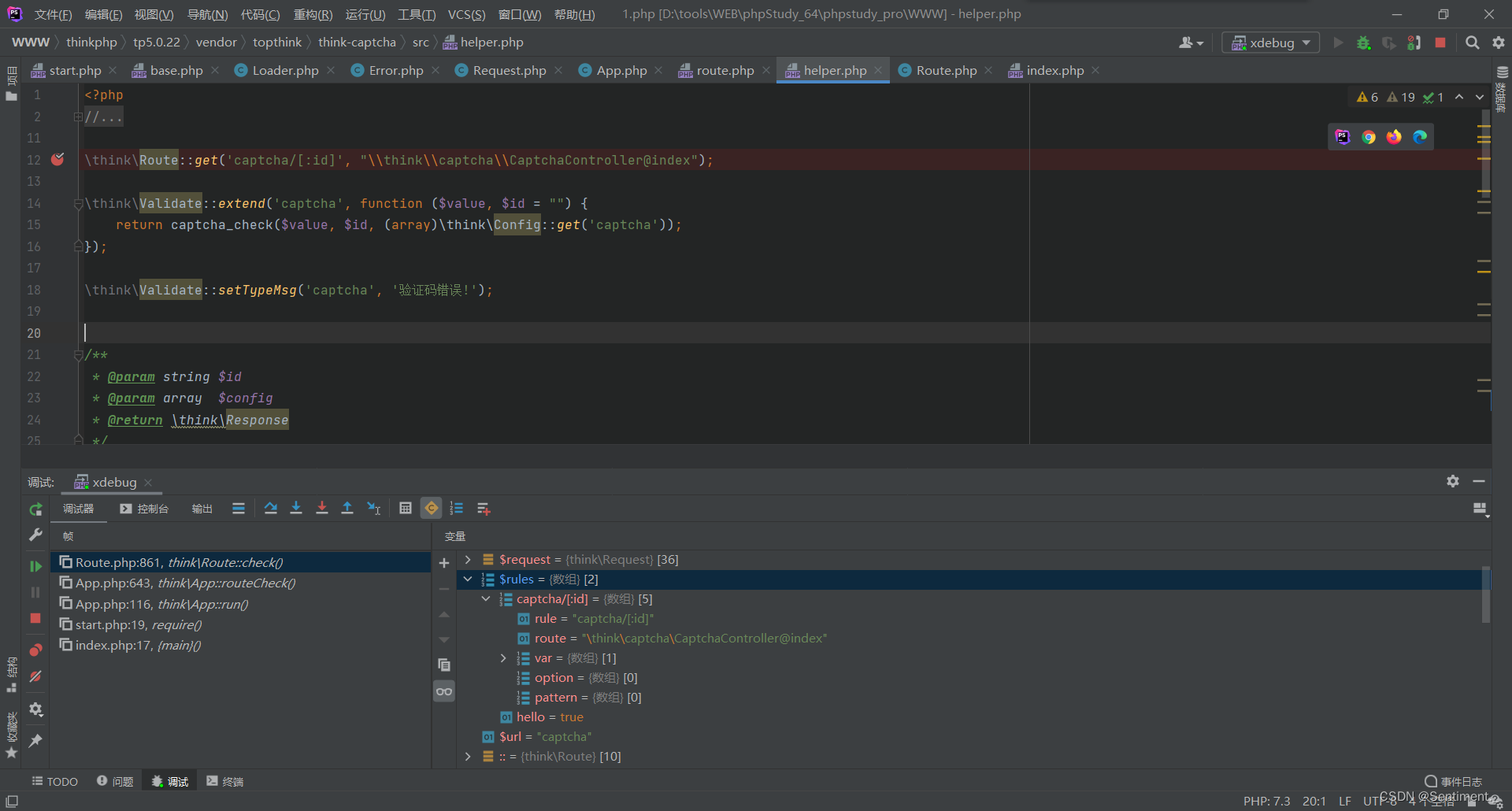The image size is (1512, 811).
Task: Expand the $request variable node
Action: (468, 559)
